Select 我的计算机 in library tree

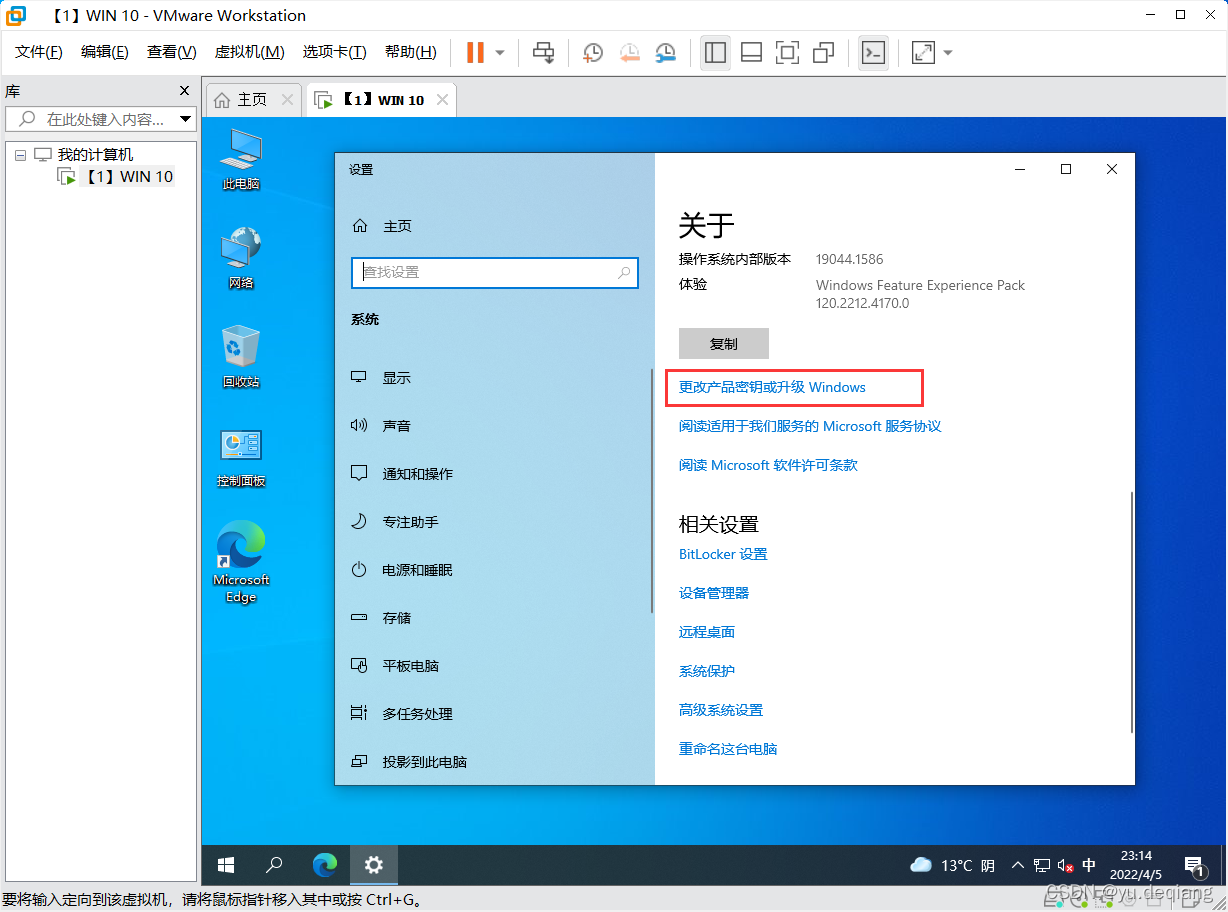coord(84,155)
